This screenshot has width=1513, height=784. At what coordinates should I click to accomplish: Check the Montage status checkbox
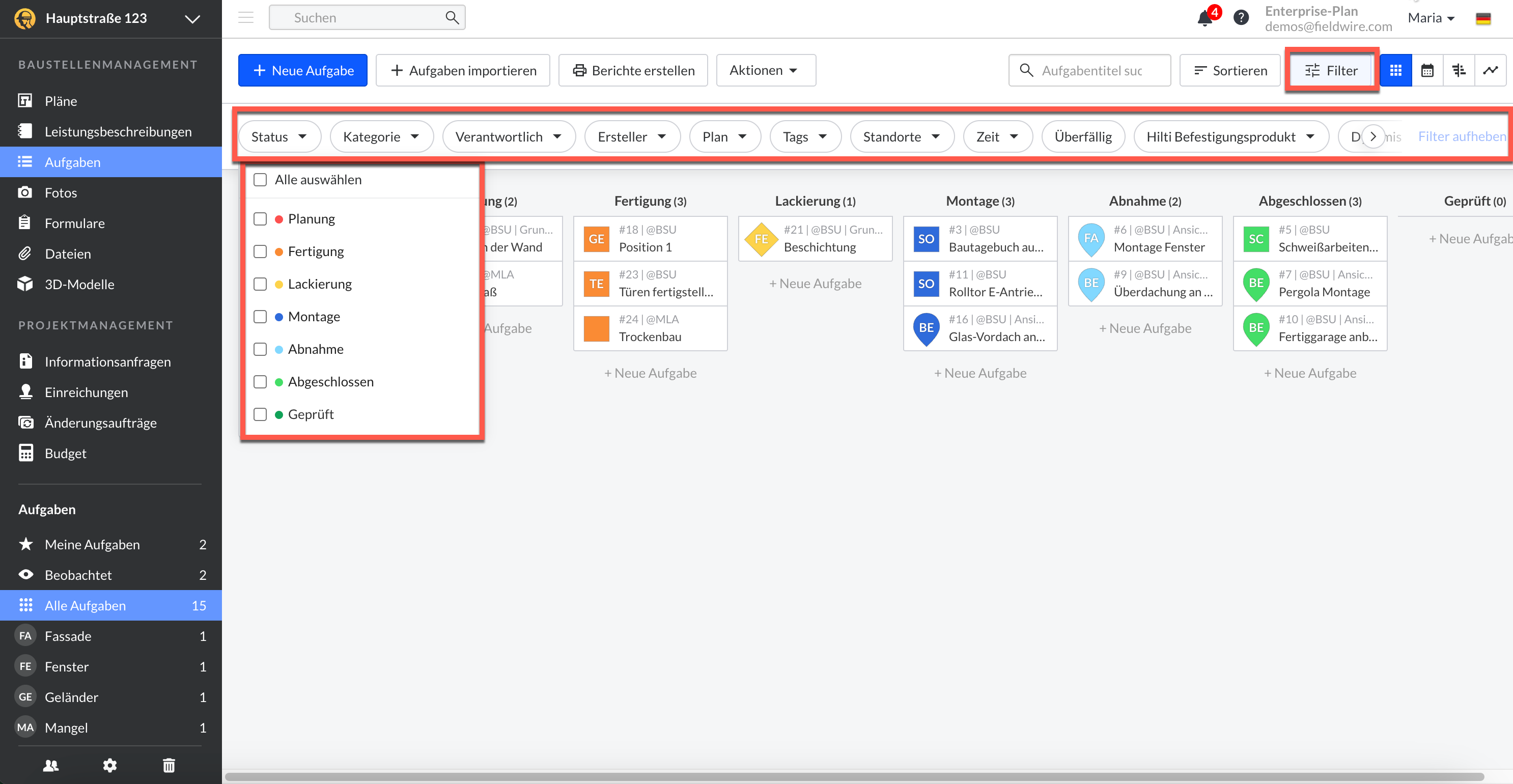[x=260, y=317]
